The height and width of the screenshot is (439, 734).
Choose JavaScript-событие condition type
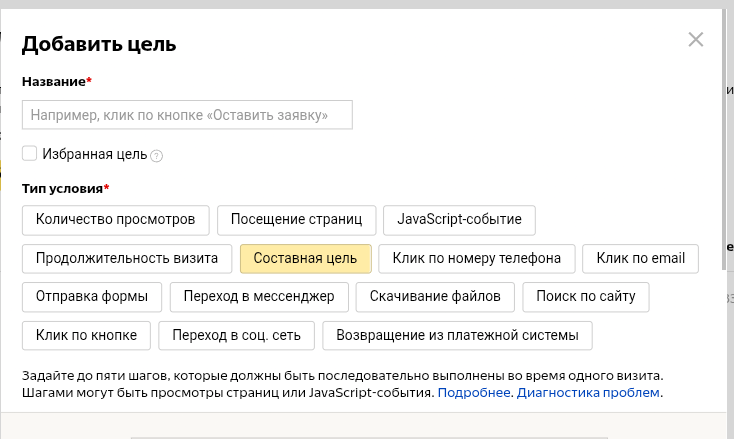click(x=459, y=220)
